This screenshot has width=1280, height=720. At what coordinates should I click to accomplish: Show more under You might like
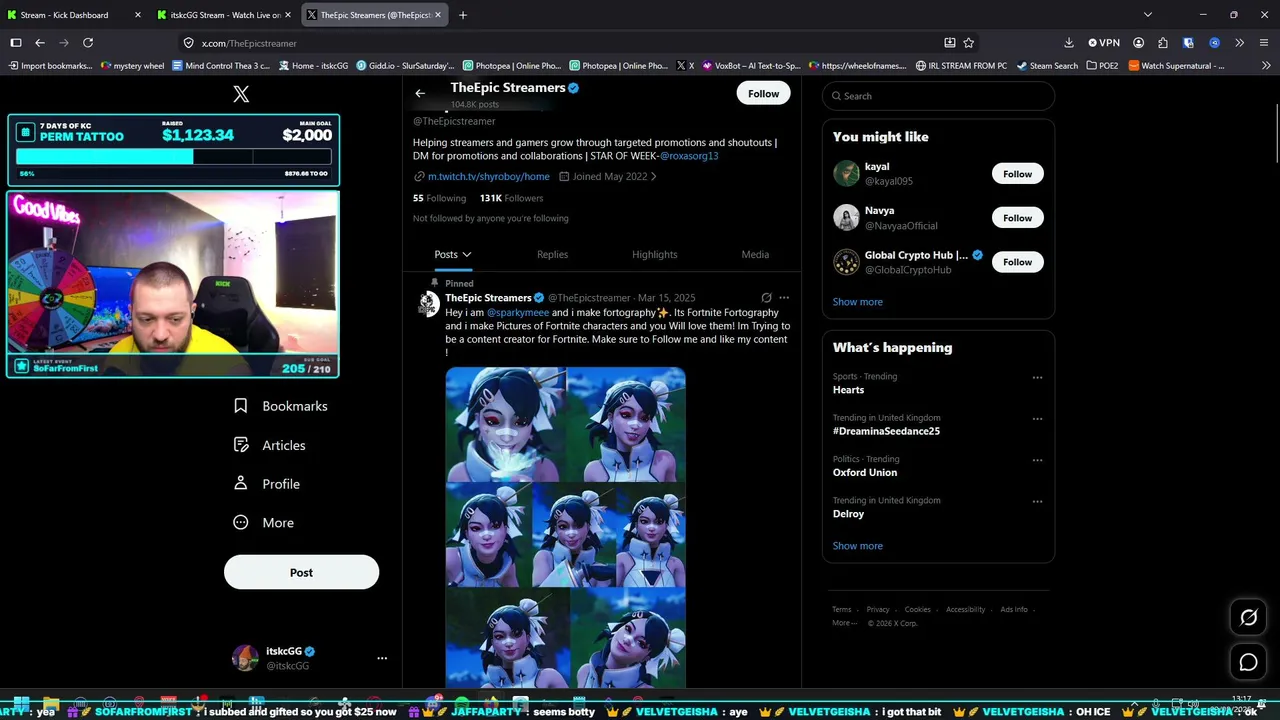(x=857, y=302)
